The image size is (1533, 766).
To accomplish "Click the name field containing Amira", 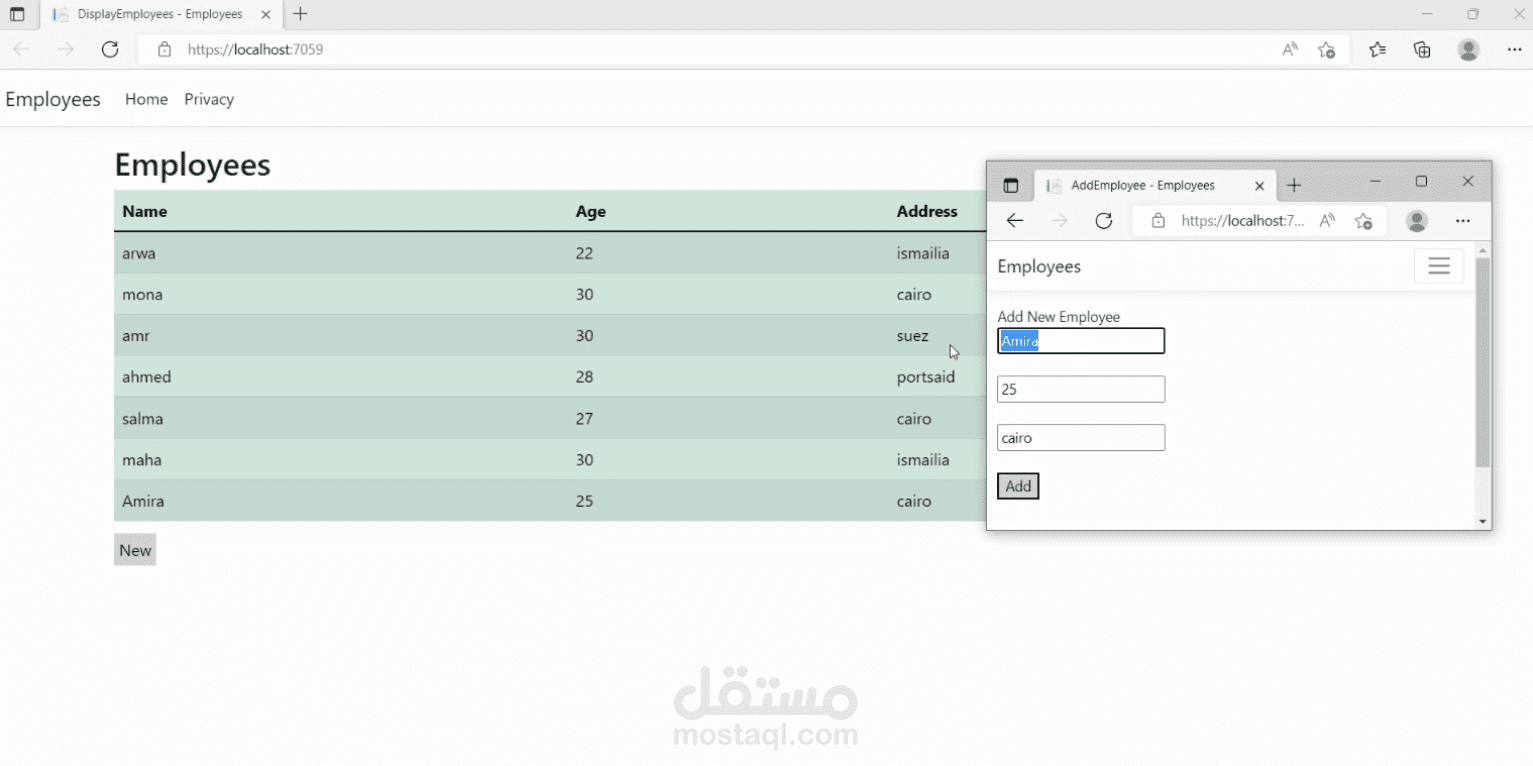I will click(x=1081, y=341).
